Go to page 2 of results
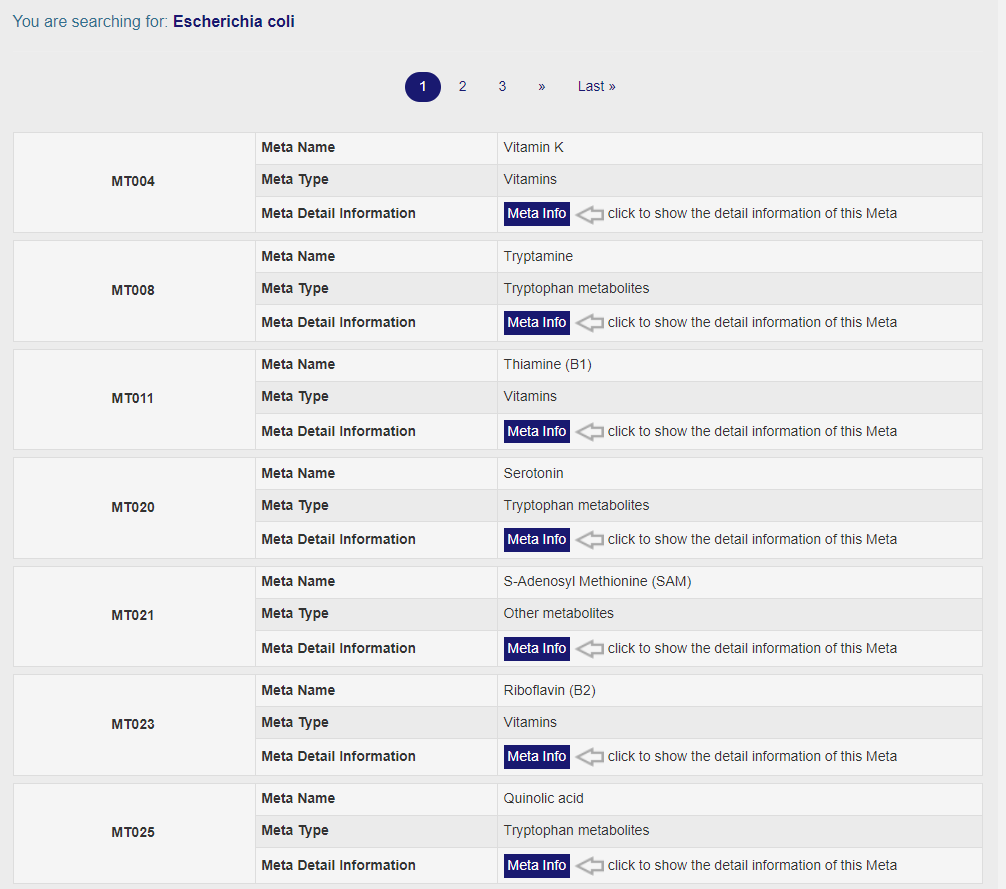 tap(462, 87)
